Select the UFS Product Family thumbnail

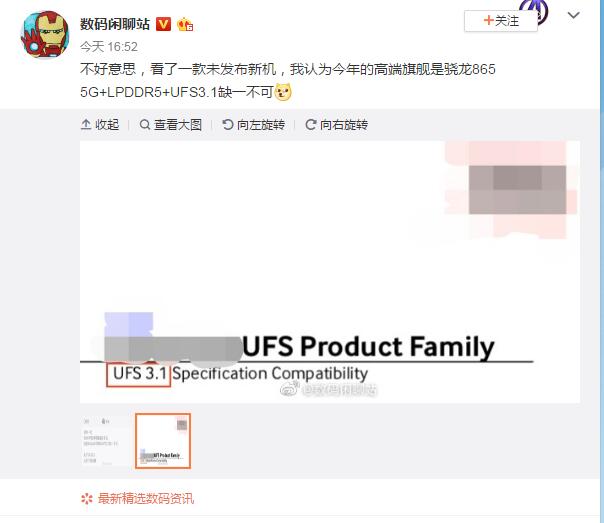pyautogui.click(x=163, y=441)
